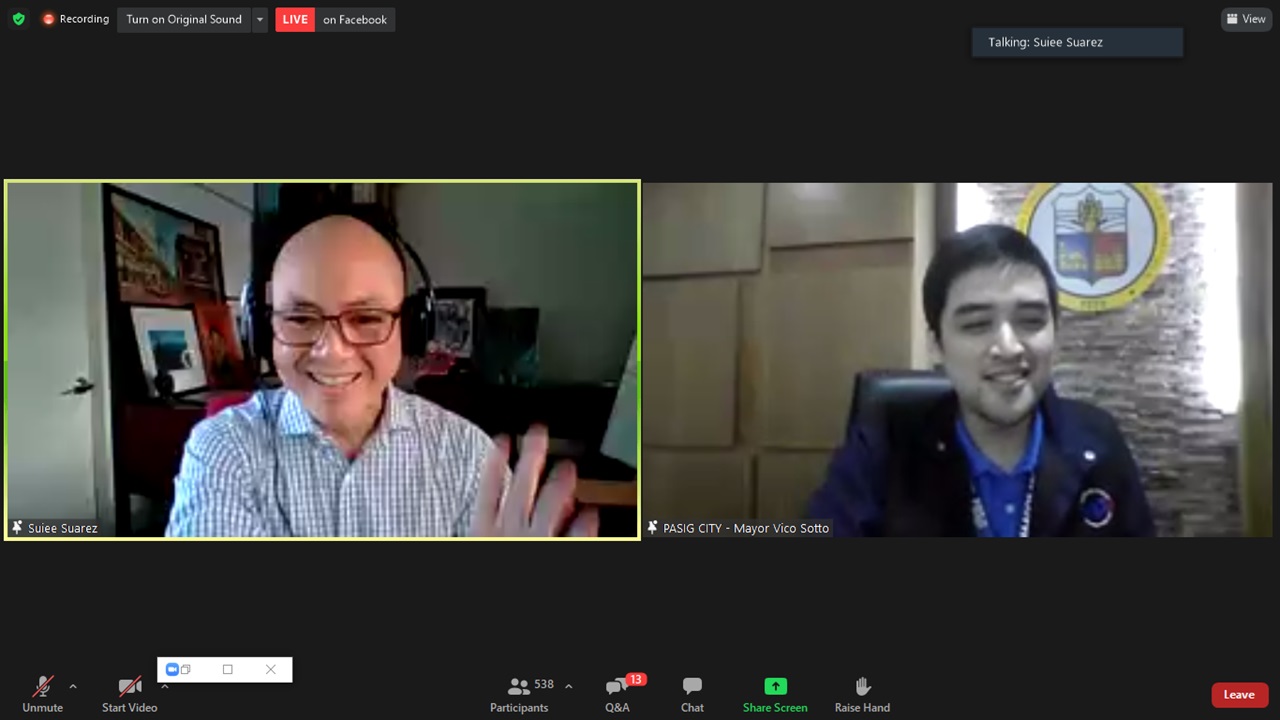Screen dimensions: 1280x720
Task: Click the red Recording indicator
Action: [76, 19]
